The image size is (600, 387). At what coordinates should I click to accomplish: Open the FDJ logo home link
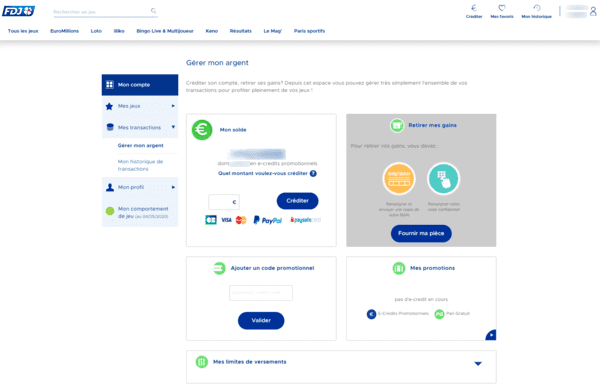[x=18, y=11]
